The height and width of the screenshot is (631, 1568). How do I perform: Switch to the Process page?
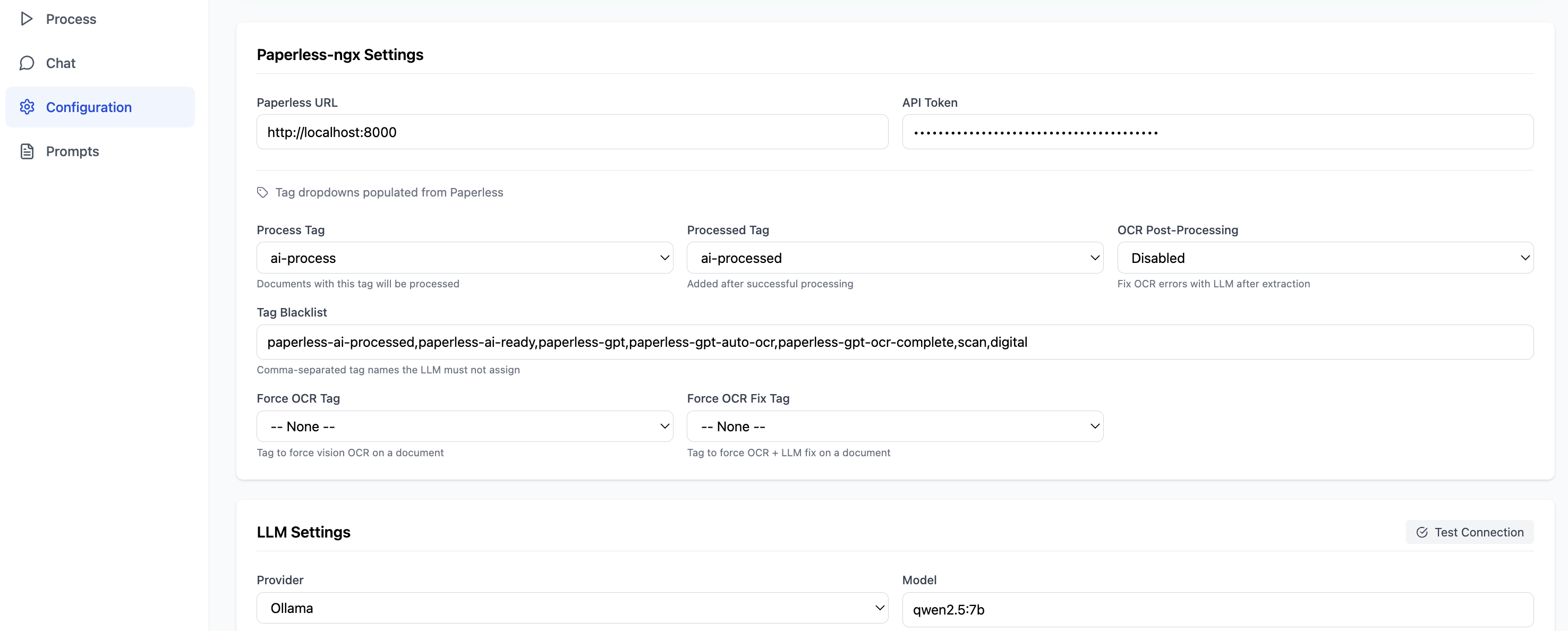71,19
